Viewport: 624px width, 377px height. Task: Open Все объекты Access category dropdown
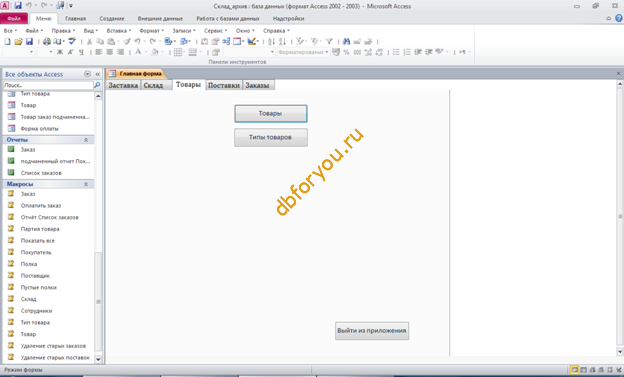click(88, 74)
